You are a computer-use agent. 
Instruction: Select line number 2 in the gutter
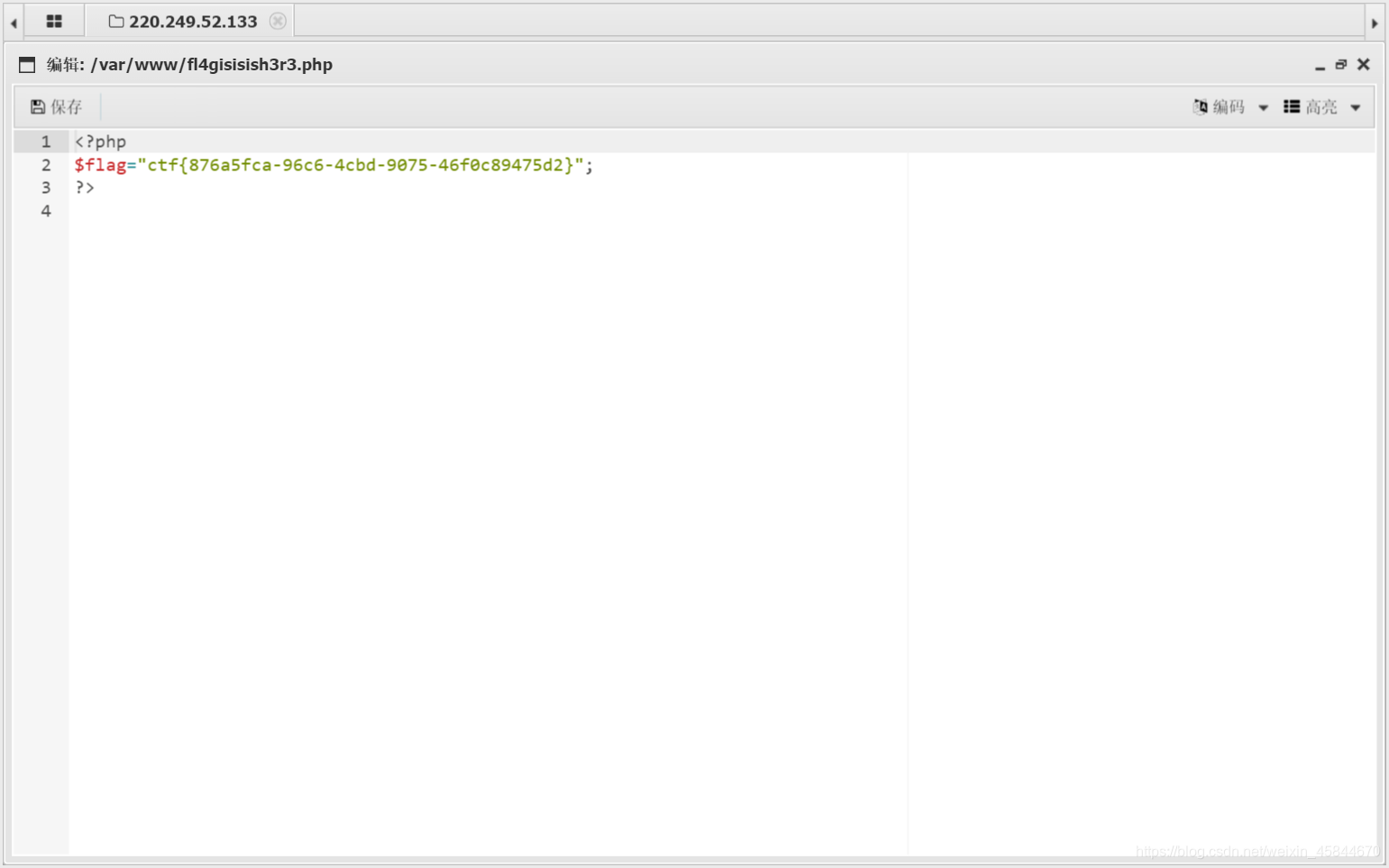click(x=46, y=165)
